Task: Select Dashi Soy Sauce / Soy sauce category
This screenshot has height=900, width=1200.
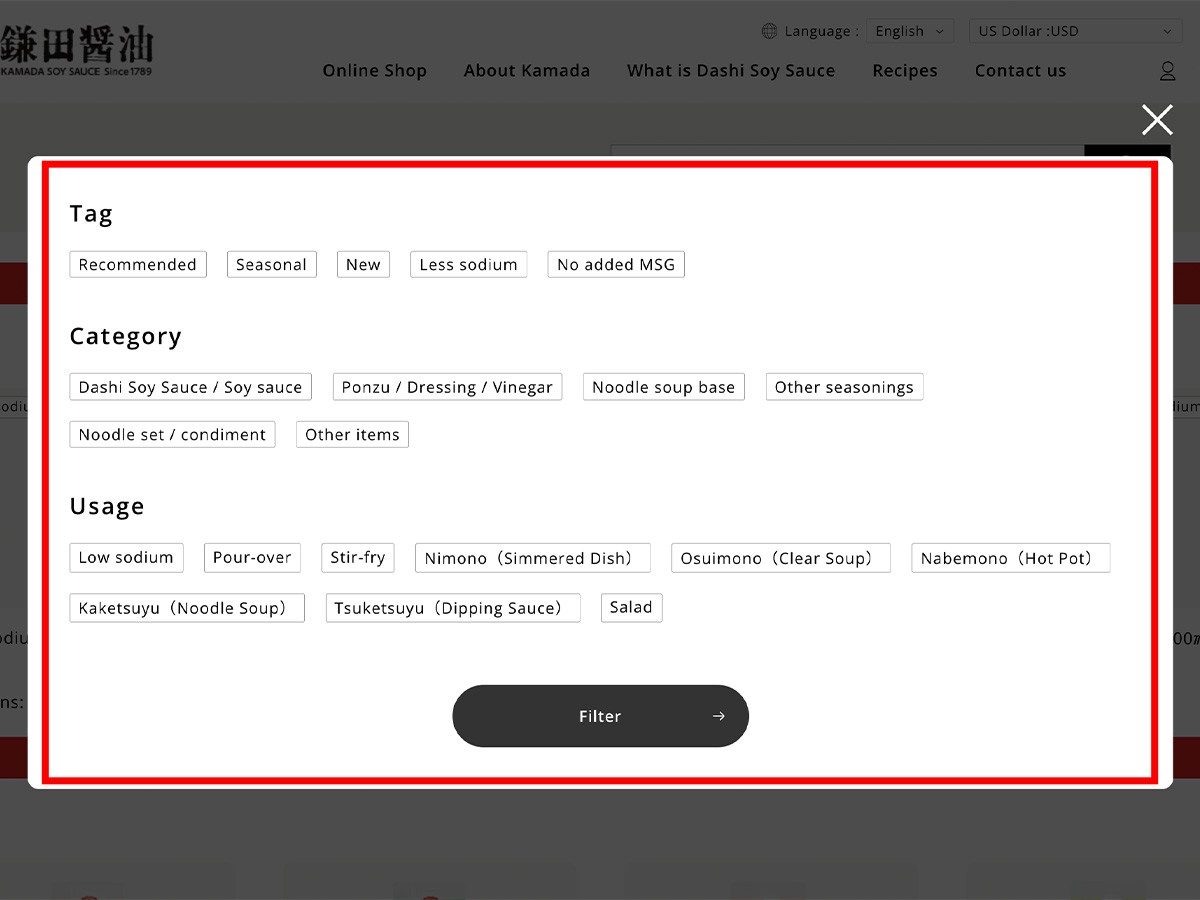Action: tap(190, 387)
